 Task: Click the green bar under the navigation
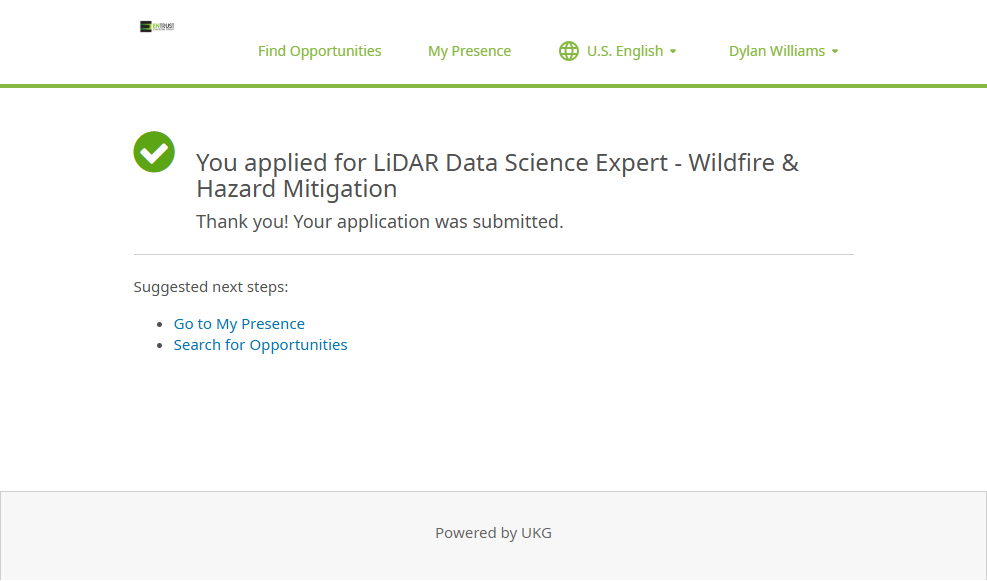coord(493,86)
